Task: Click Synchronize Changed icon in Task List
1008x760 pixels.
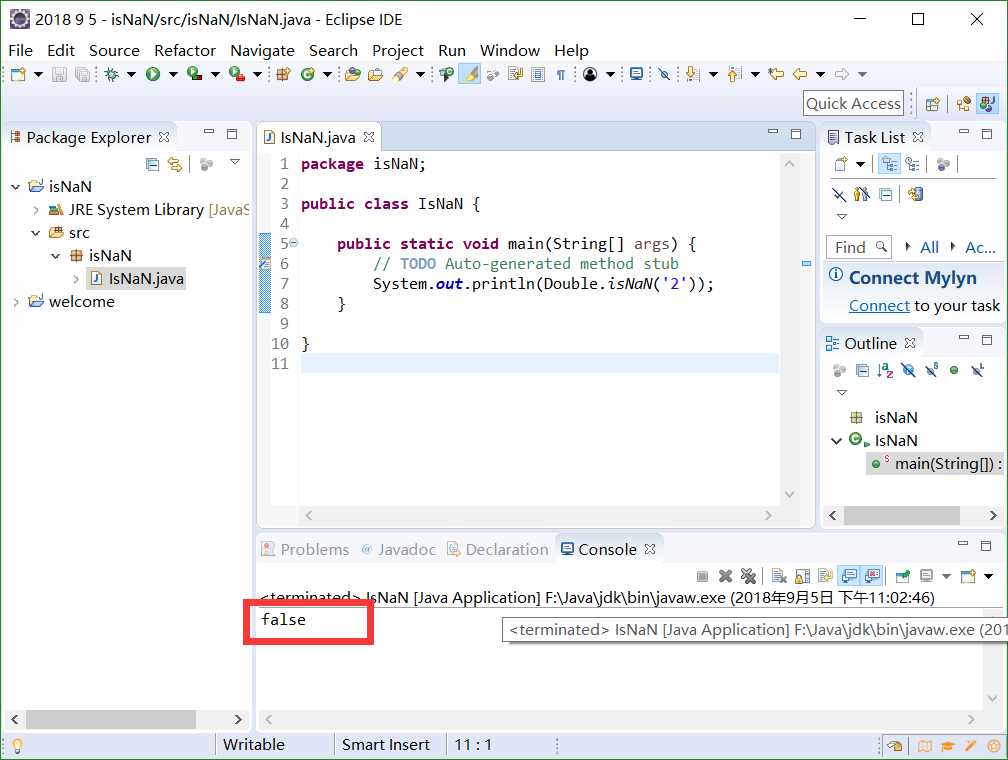Action: point(916,194)
